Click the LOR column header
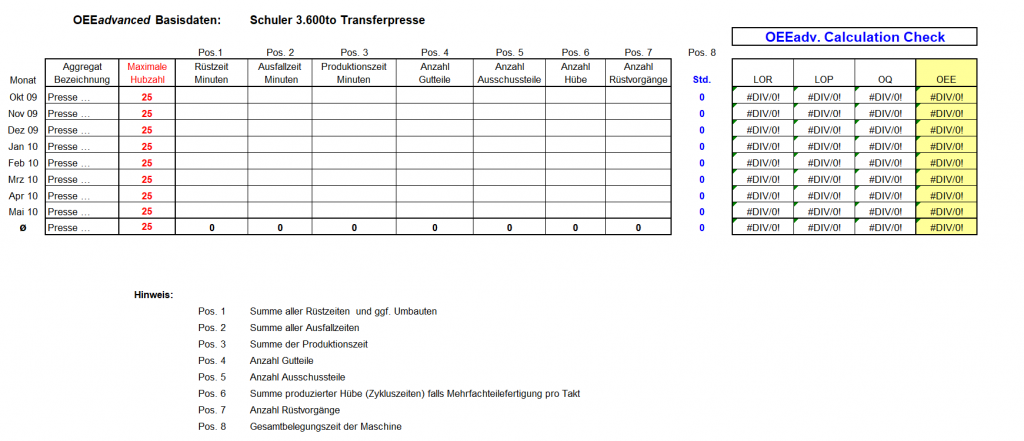This screenshot has width=1024, height=441. click(763, 79)
